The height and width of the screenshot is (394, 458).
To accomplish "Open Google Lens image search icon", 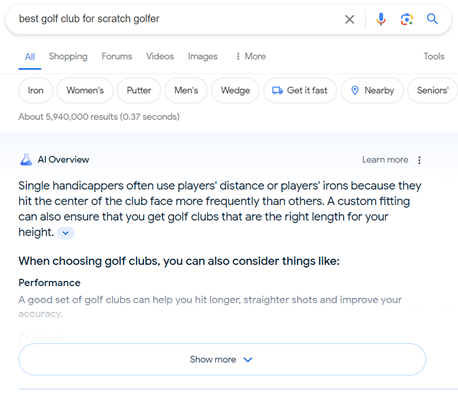I will coord(407,19).
